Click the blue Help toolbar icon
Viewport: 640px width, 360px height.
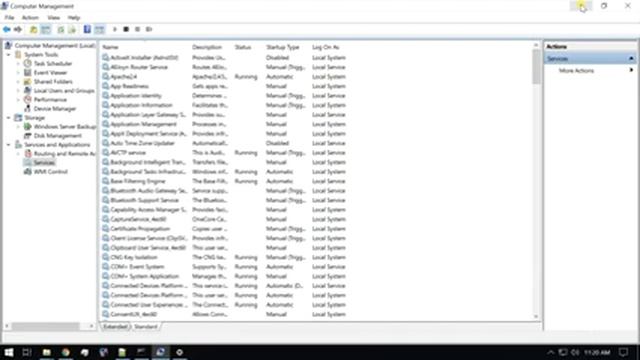click(x=87, y=29)
